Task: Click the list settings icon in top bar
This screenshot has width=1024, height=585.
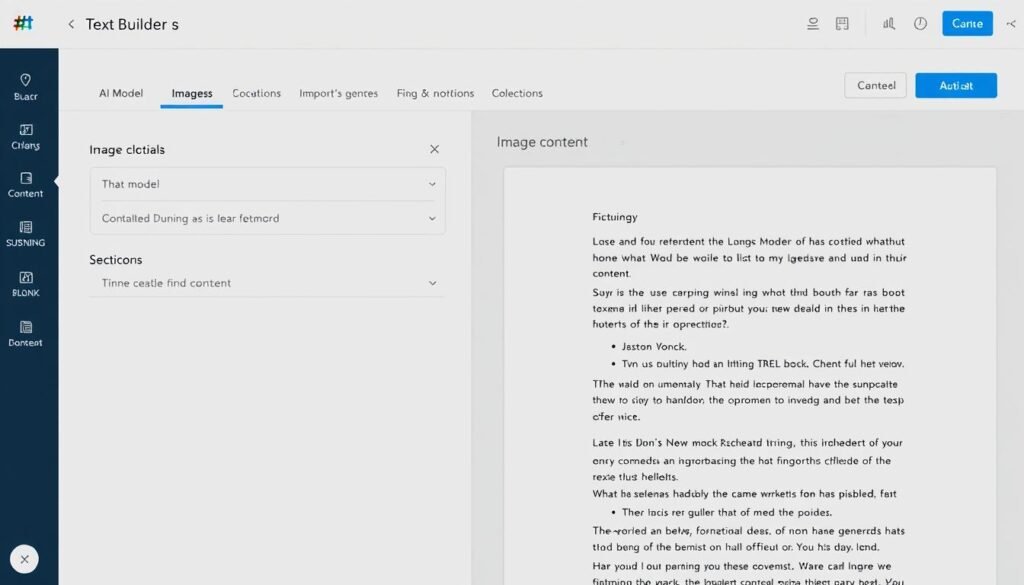Action: point(812,23)
